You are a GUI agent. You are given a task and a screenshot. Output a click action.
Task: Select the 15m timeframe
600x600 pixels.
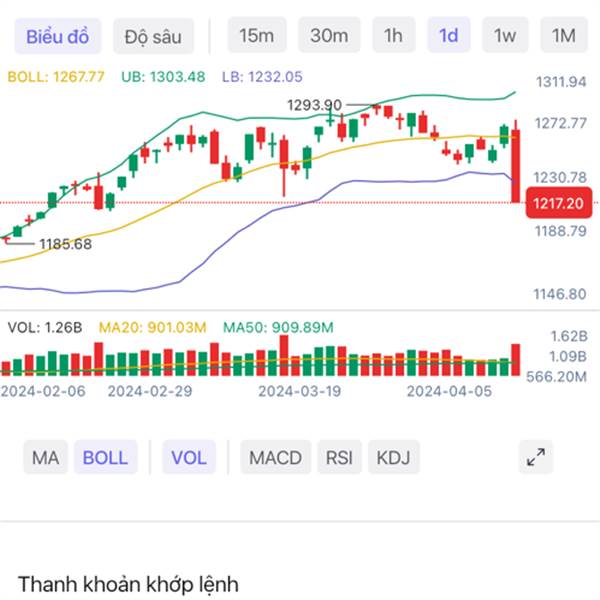pyautogui.click(x=256, y=37)
